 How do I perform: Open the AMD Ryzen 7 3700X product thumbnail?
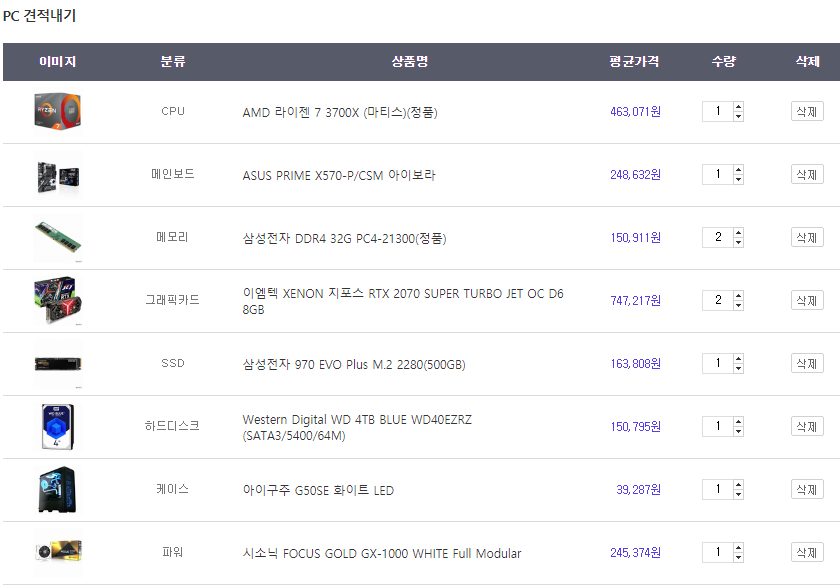pos(58,112)
